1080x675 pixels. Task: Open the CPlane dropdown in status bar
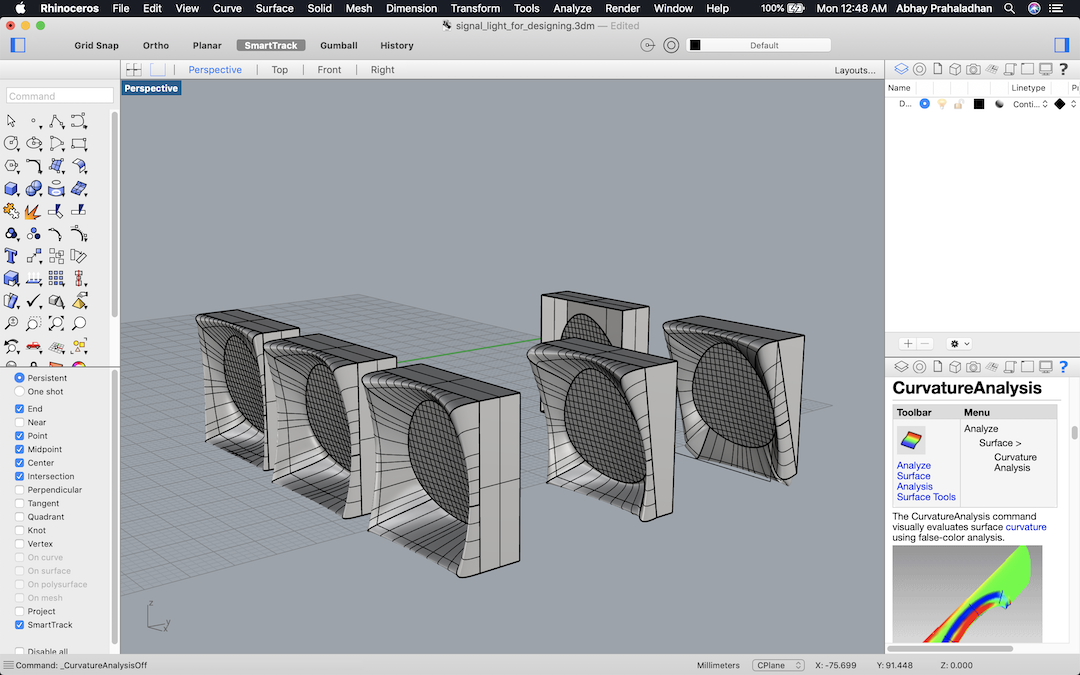tap(780, 665)
